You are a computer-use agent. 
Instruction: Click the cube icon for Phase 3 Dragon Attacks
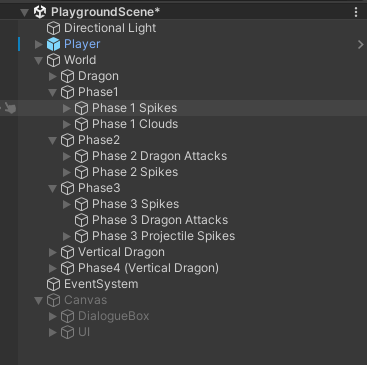(x=81, y=220)
